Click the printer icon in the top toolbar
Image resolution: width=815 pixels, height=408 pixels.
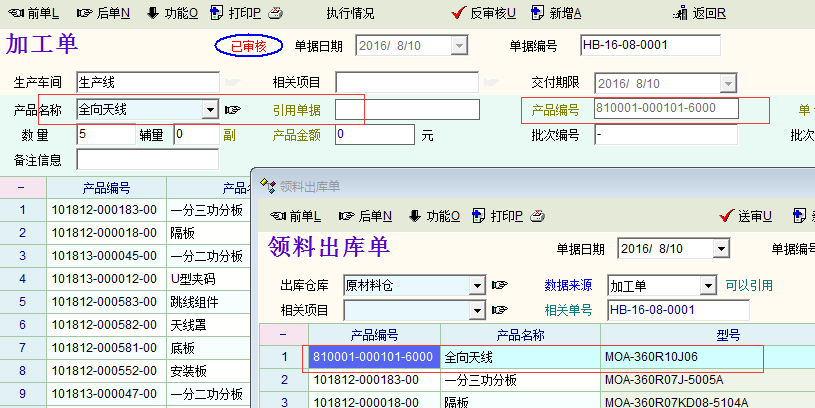pyautogui.click(x=221, y=13)
